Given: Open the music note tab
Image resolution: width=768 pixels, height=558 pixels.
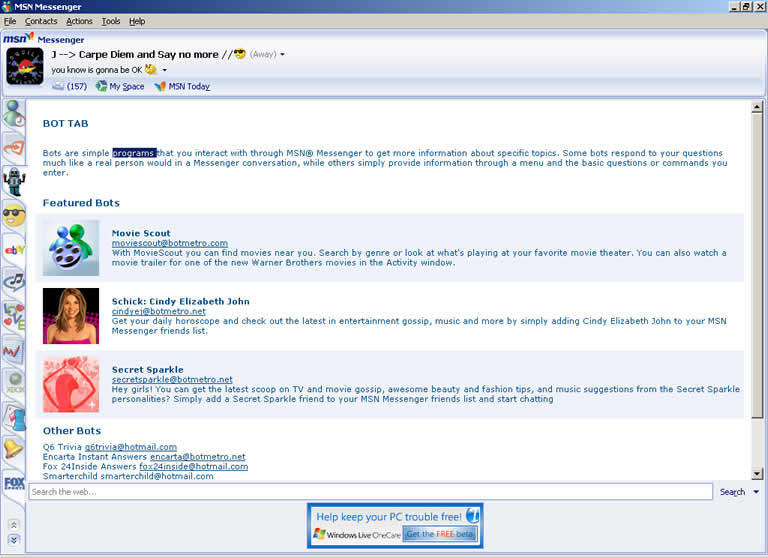Looking at the screenshot, I should click(14, 282).
